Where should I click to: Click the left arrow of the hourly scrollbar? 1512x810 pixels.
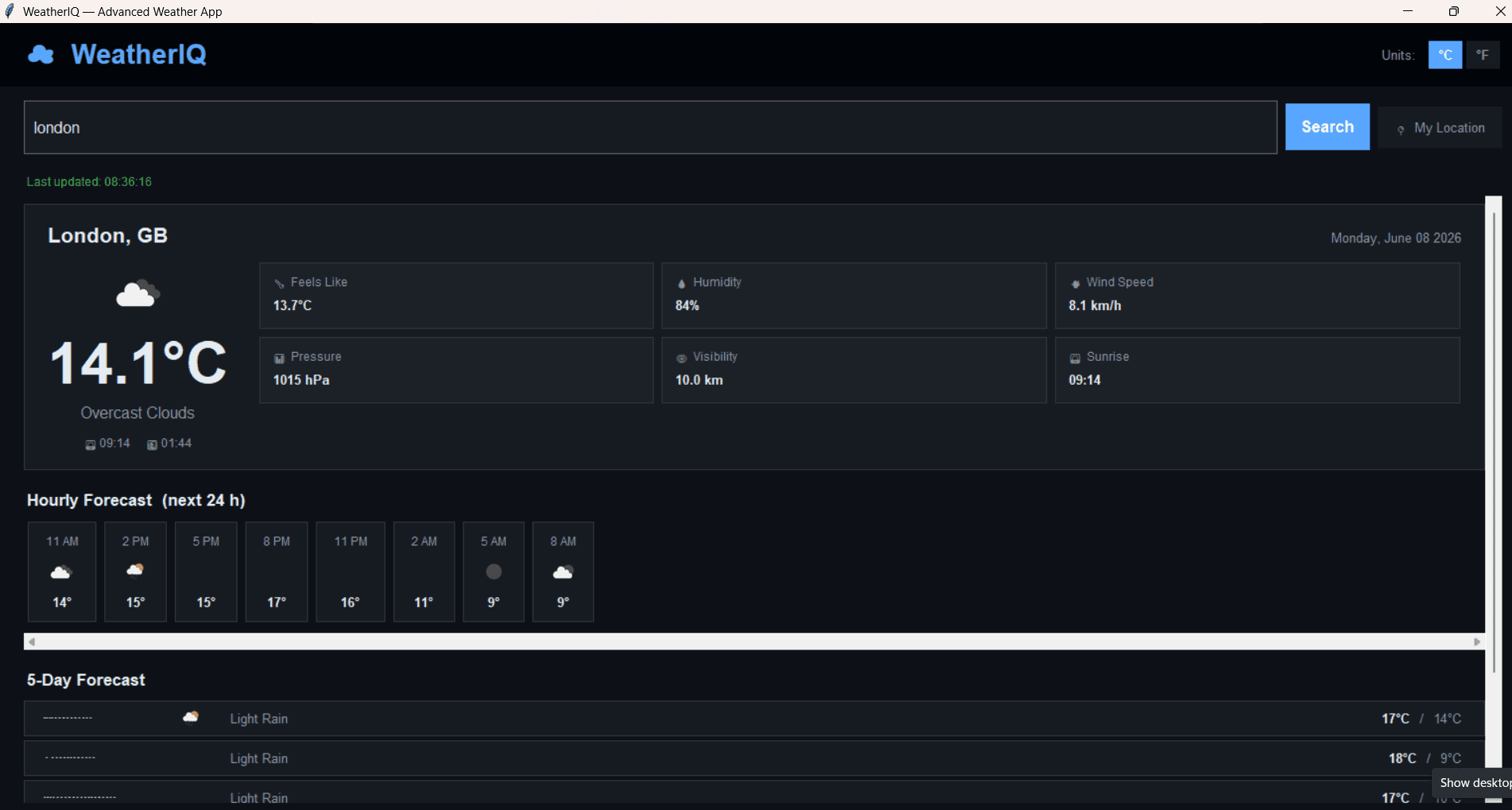point(32,641)
